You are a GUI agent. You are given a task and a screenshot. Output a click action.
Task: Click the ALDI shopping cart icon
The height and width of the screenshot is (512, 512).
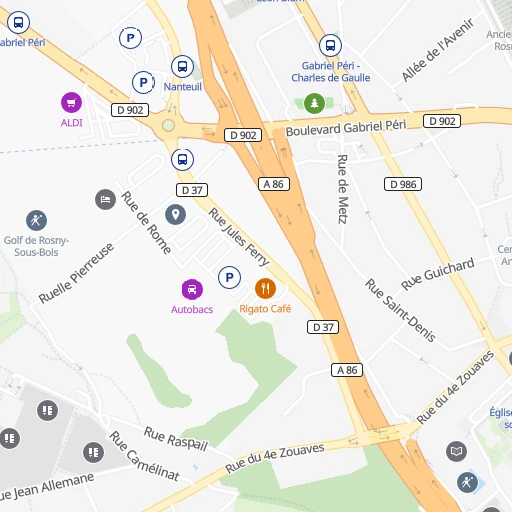coord(71,102)
